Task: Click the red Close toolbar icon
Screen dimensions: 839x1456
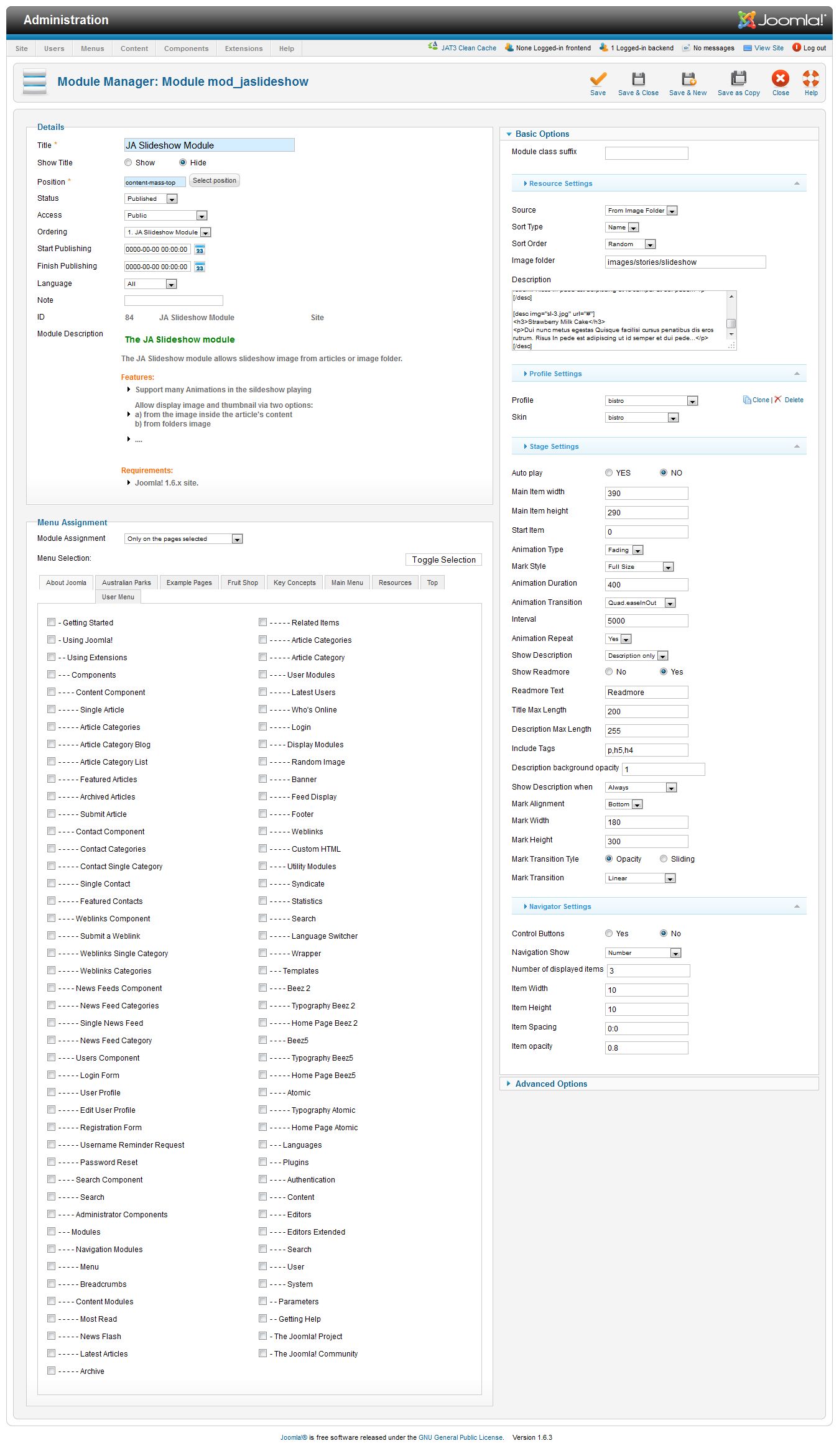Action: (x=781, y=79)
